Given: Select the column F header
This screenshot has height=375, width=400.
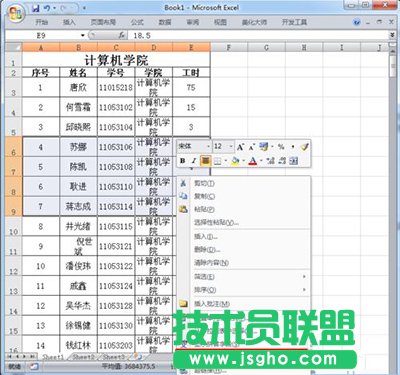Looking at the screenshot, I should pos(229,47).
